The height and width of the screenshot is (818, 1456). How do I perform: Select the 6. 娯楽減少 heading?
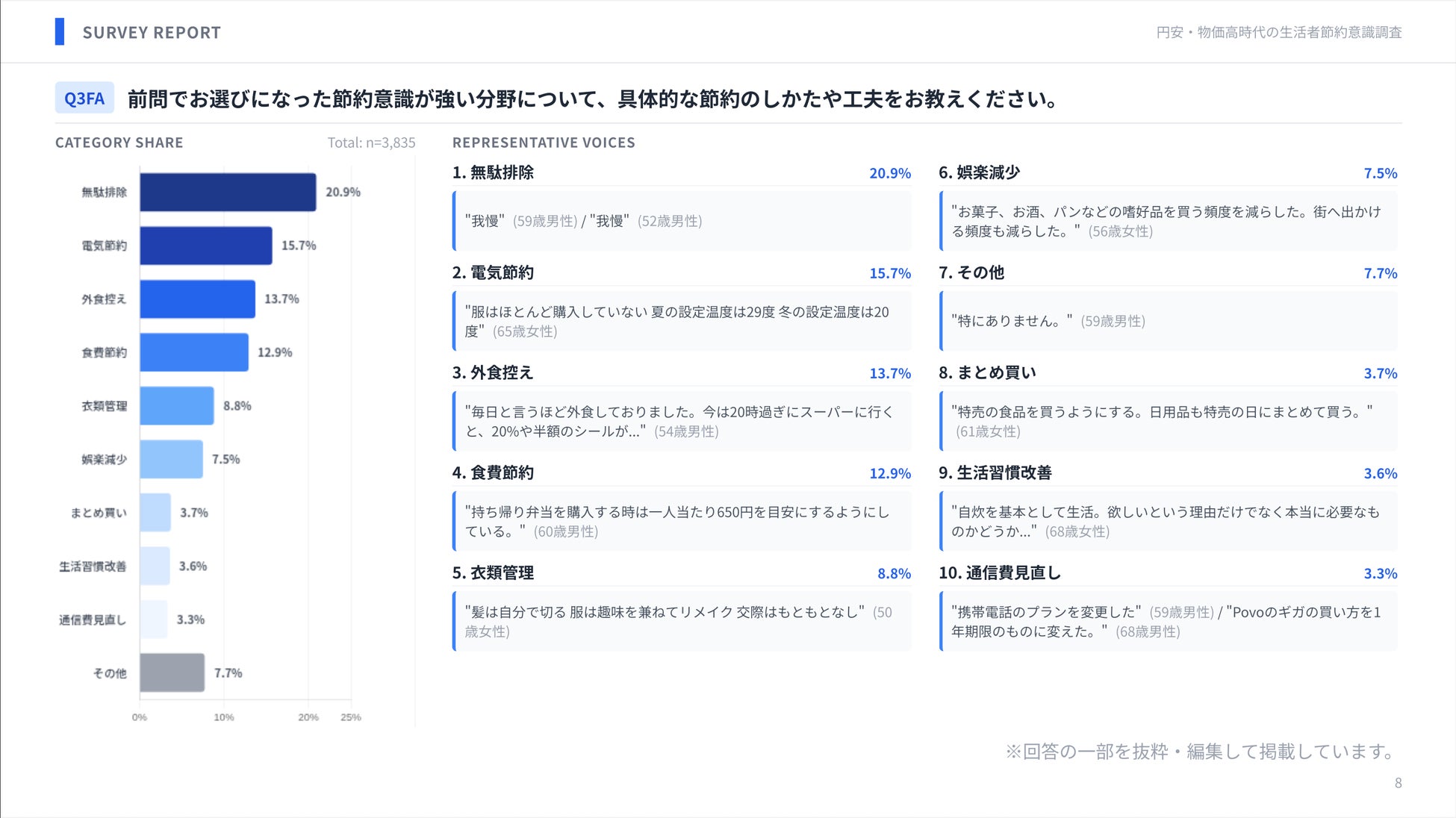pyautogui.click(x=979, y=172)
